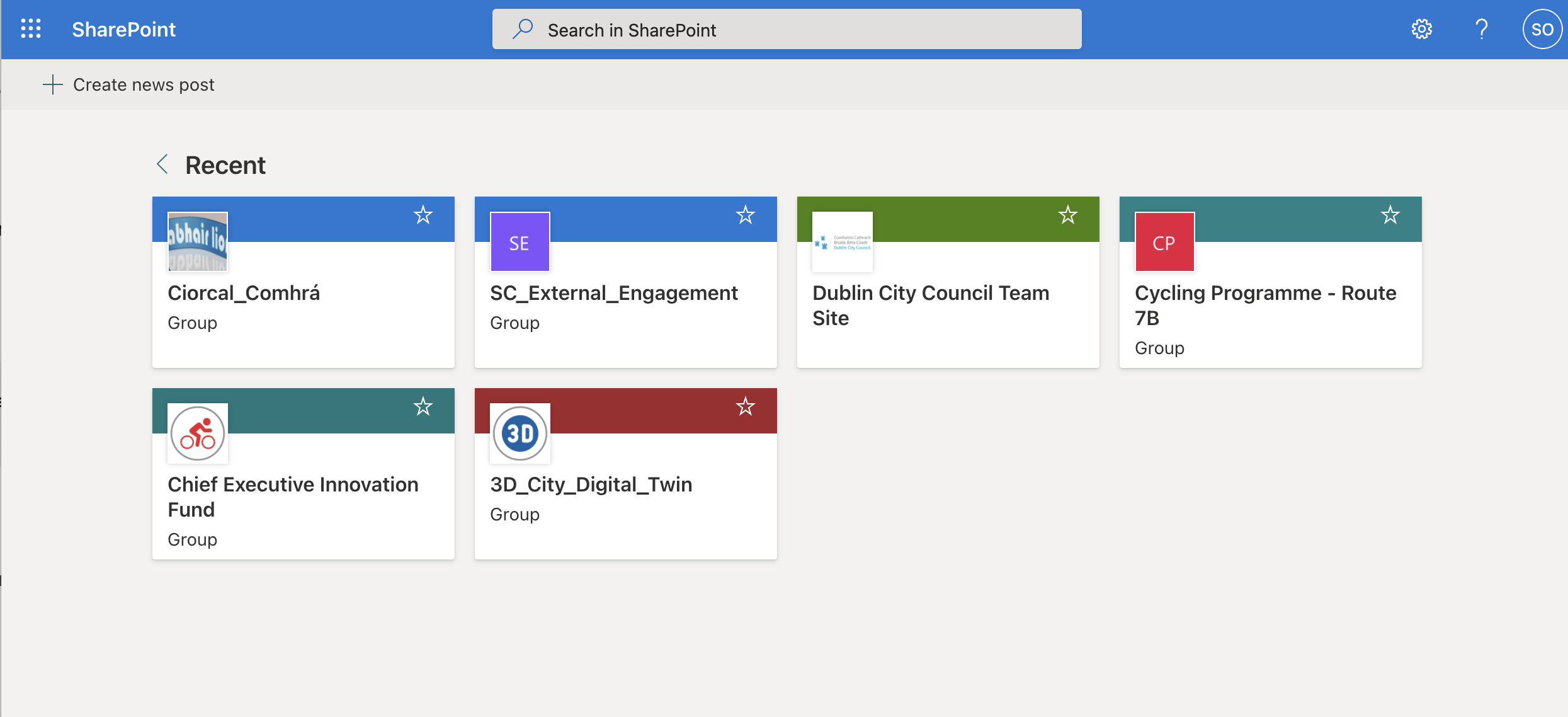1568x717 pixels.
Task: Click the cyclist logo of Innovation Fund
Action: [x=198, y=433]
